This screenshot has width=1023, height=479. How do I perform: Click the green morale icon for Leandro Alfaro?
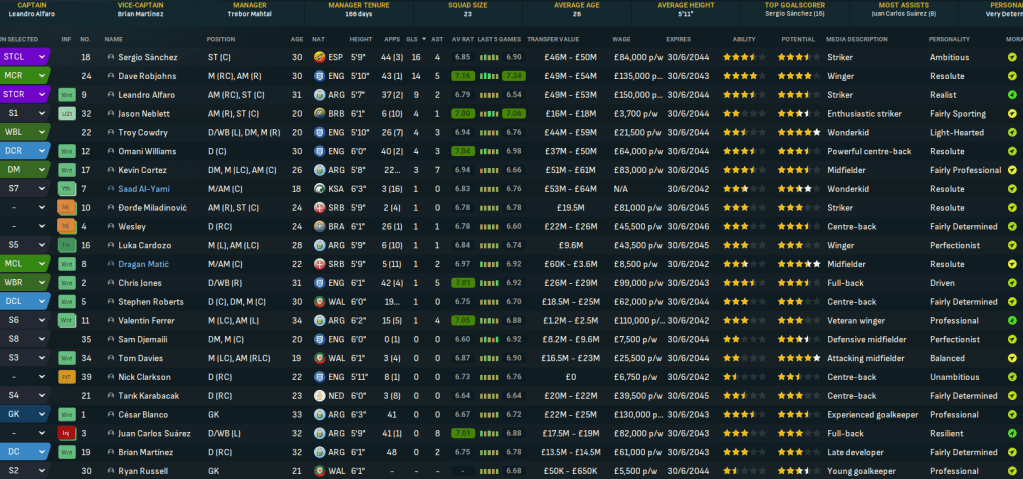1012,95
